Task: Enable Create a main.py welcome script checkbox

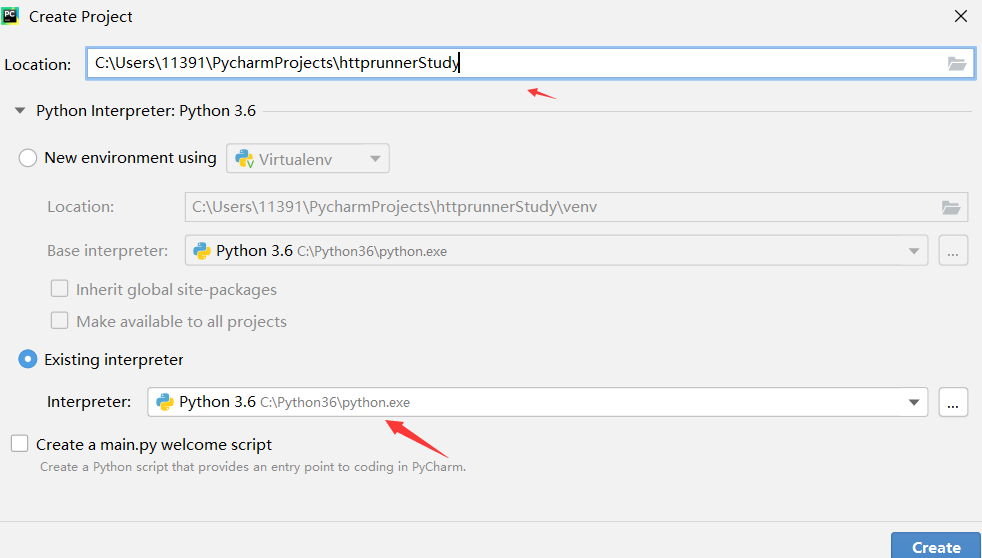Action: click(x=19, y=444)
